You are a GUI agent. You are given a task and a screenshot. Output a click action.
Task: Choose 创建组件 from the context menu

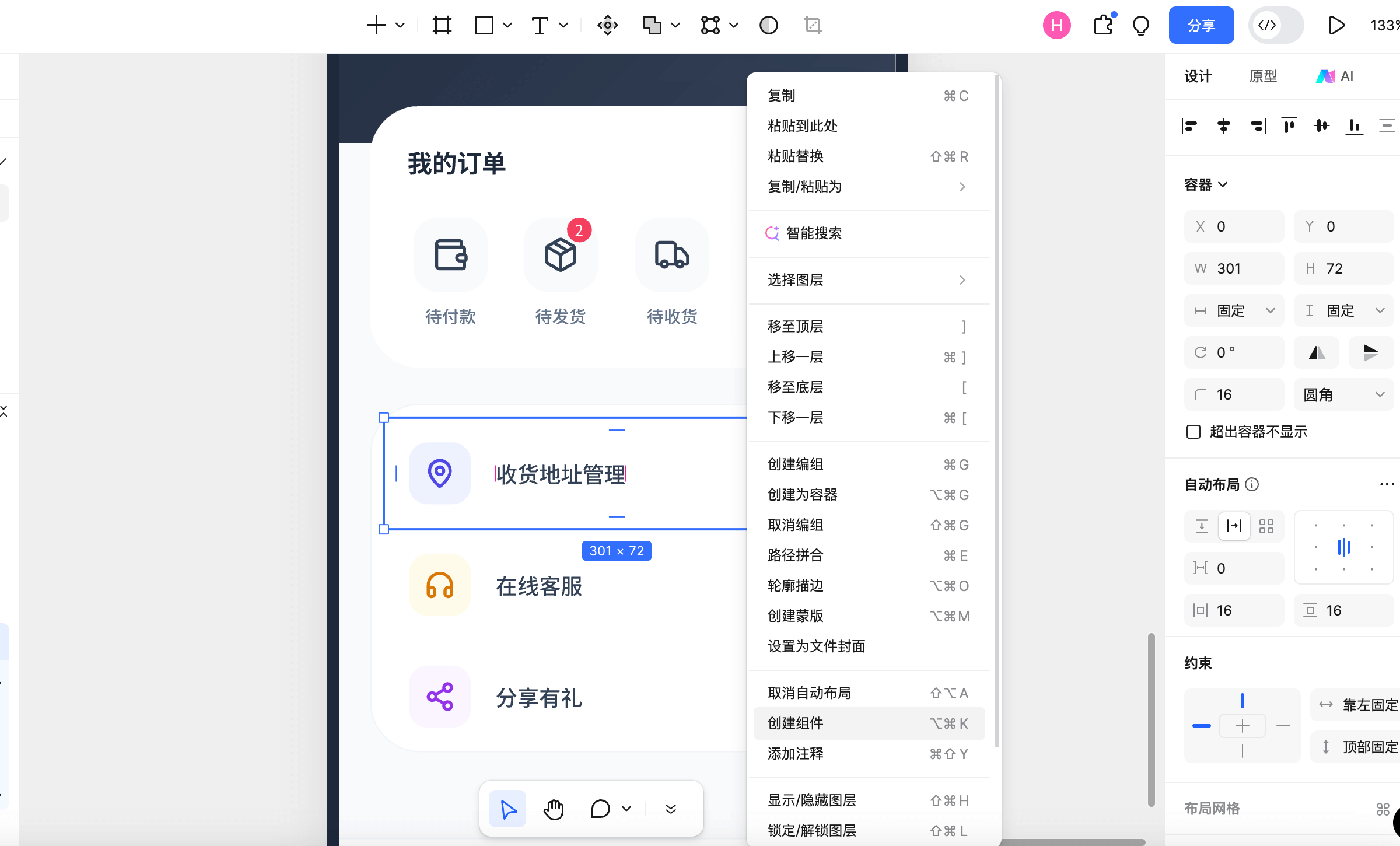tap(795, 723)
